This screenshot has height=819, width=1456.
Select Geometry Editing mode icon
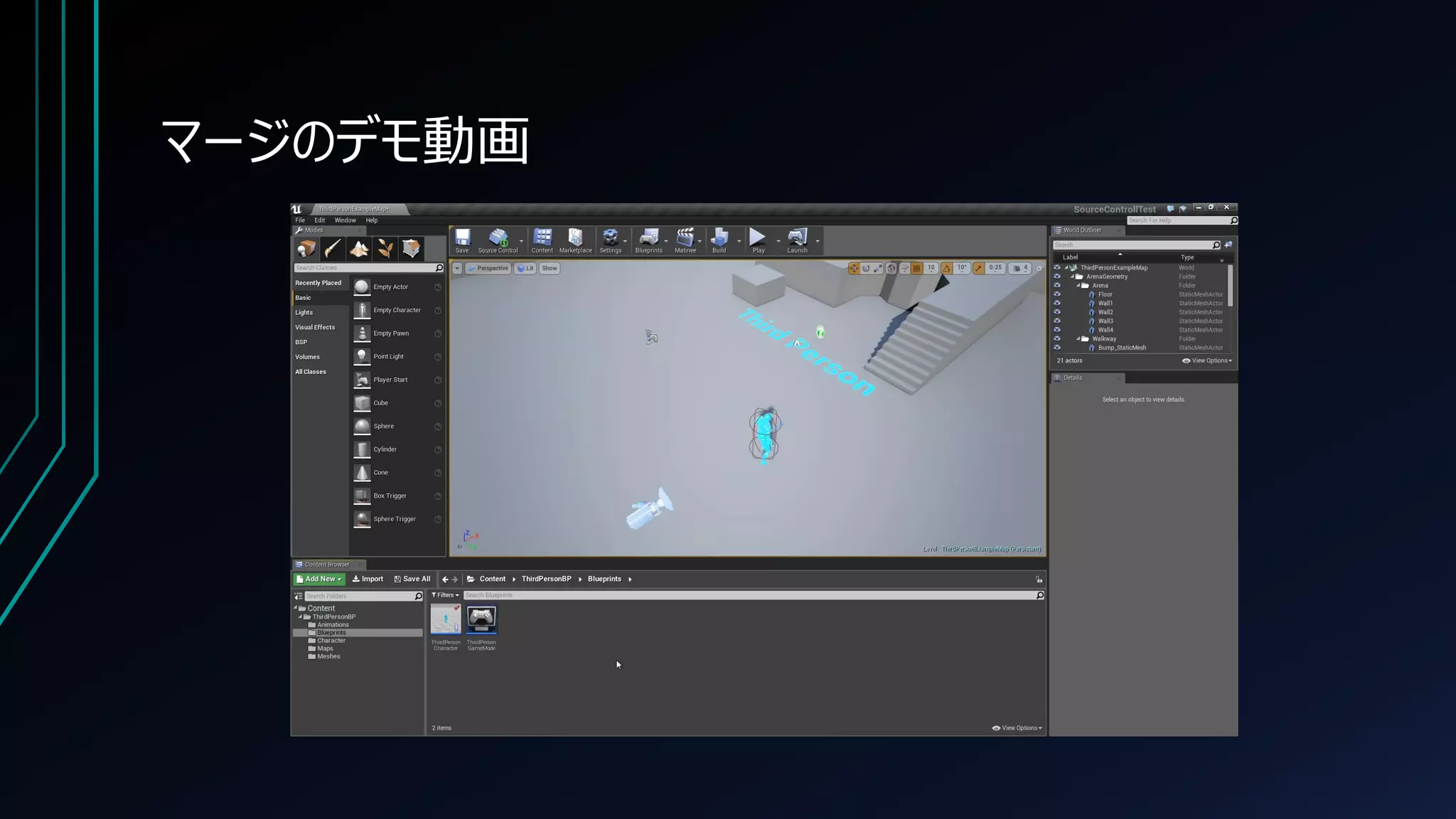412,248
